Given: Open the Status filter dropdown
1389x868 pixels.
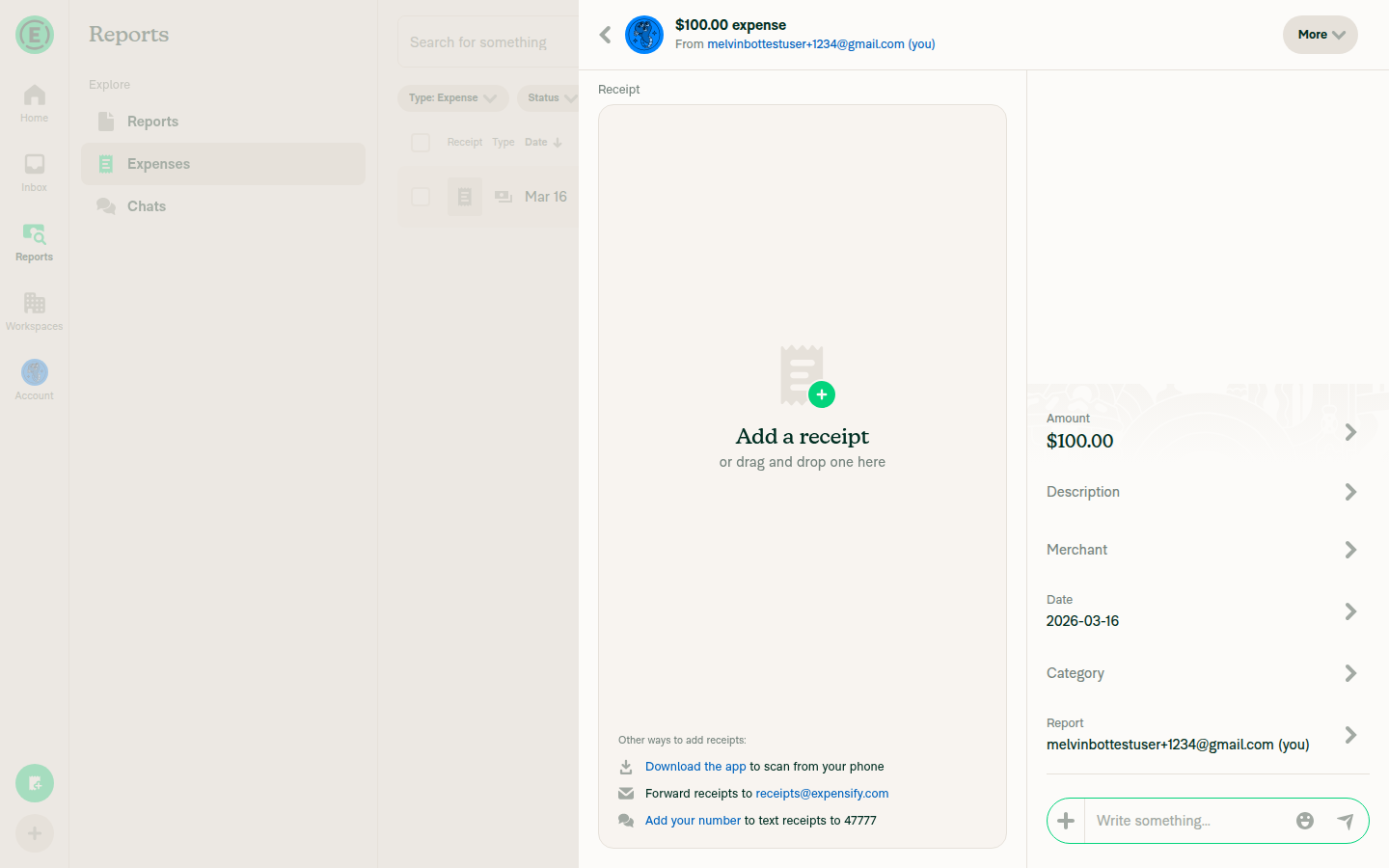Looking at the screenshot, I should pos(550,97).
